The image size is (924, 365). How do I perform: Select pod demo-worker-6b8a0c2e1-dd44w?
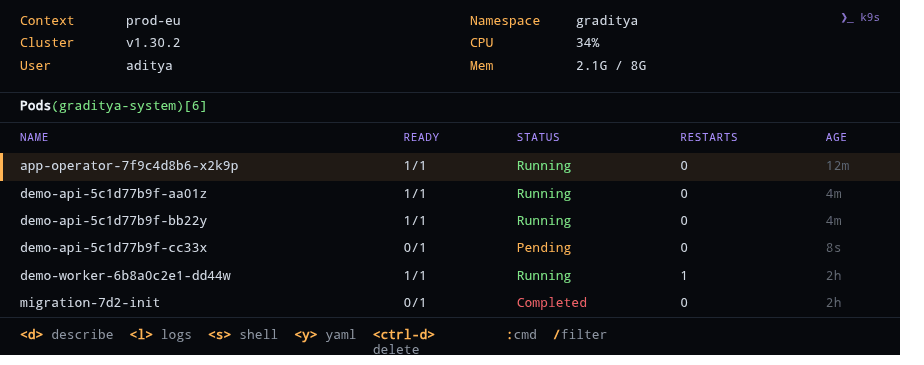(x=450, y=276)
